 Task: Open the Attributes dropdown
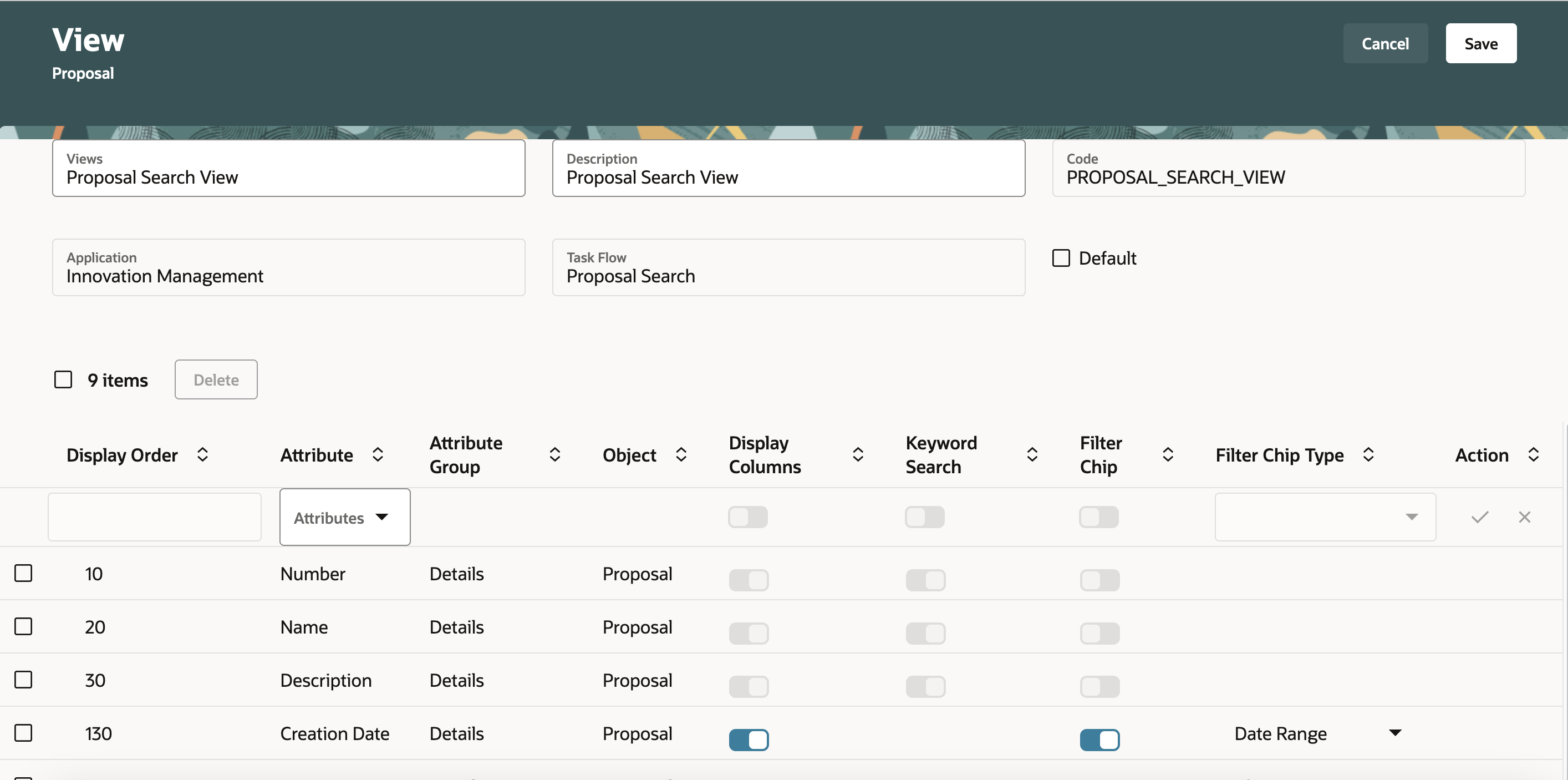click(344, 517)
